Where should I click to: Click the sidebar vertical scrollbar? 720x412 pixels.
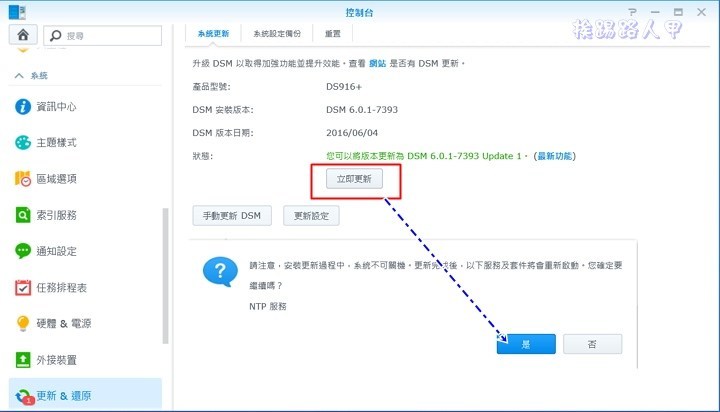click(x=165, y=276)
